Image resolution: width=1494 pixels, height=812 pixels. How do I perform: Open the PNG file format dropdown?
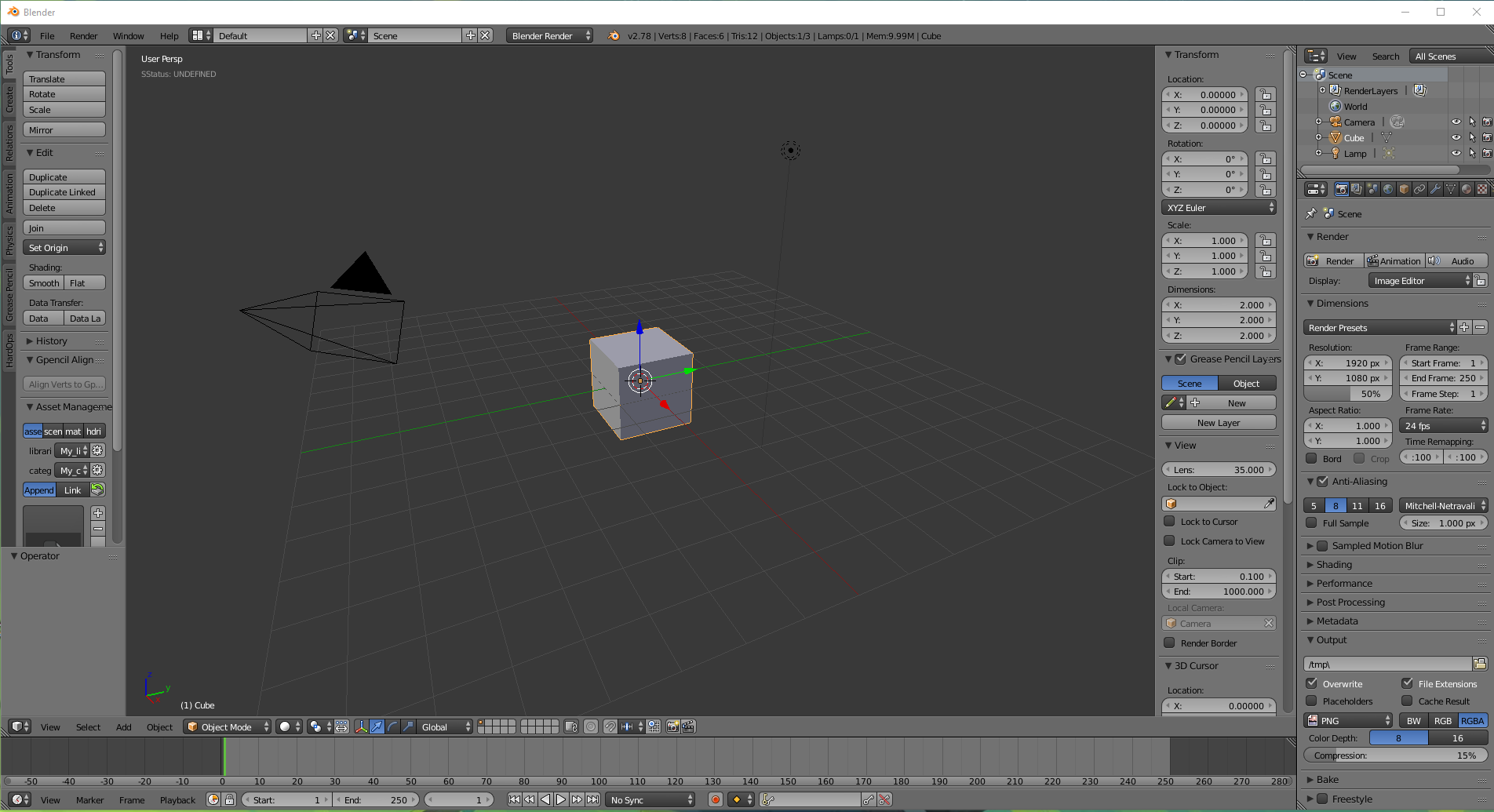tap(1348, 720)
